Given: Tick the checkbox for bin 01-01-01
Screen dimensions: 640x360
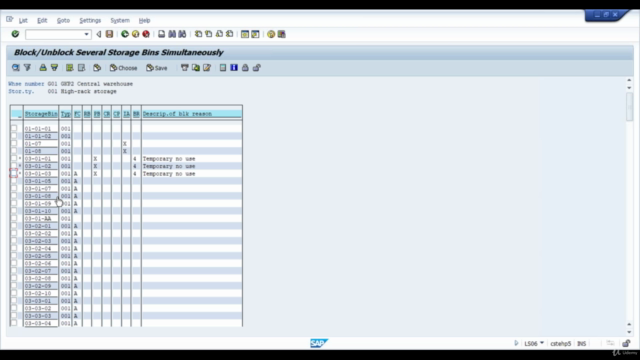Looking at the screenshot, I should [x=14, y=128].
